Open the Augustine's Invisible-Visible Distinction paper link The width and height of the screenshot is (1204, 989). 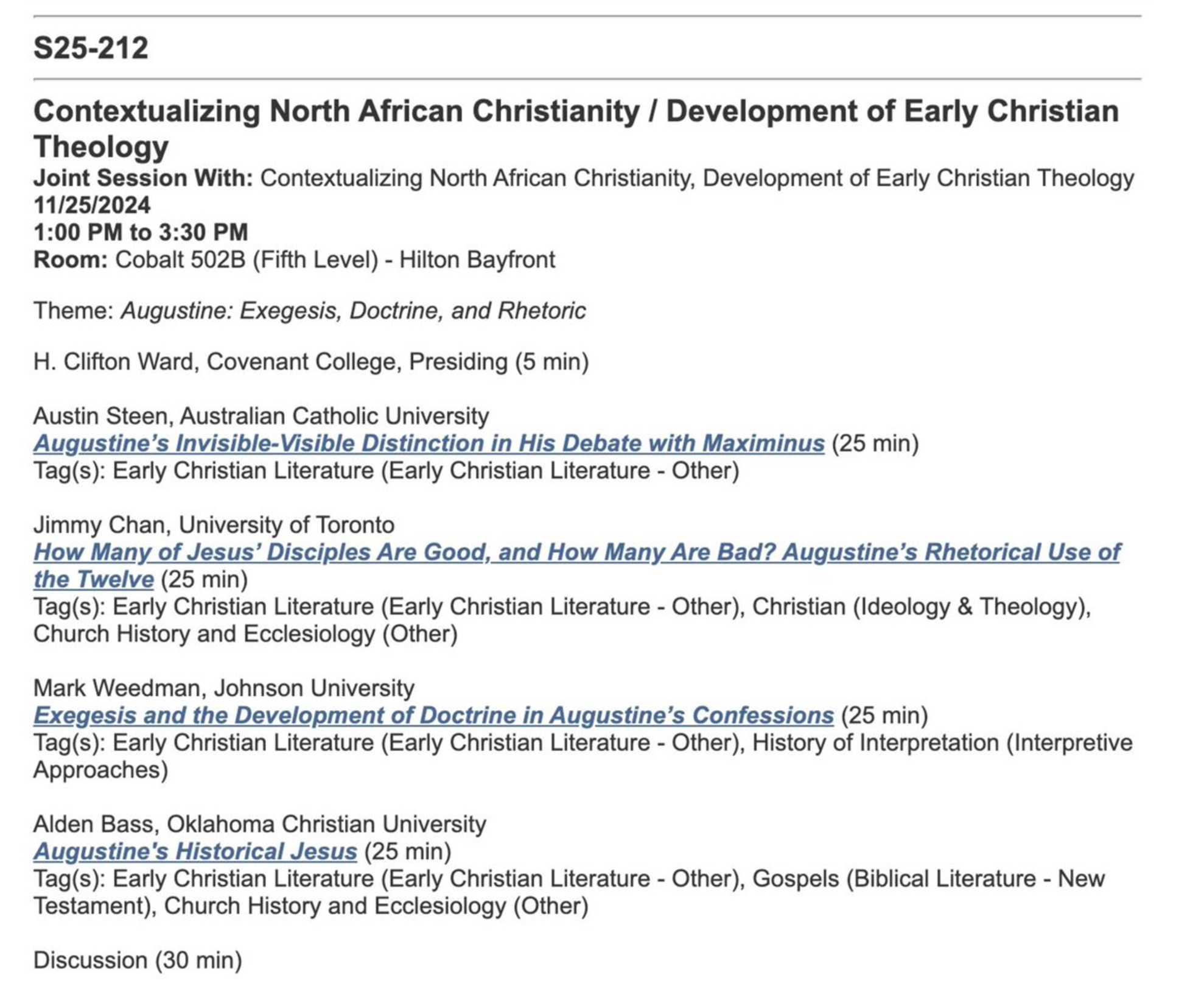429,443
